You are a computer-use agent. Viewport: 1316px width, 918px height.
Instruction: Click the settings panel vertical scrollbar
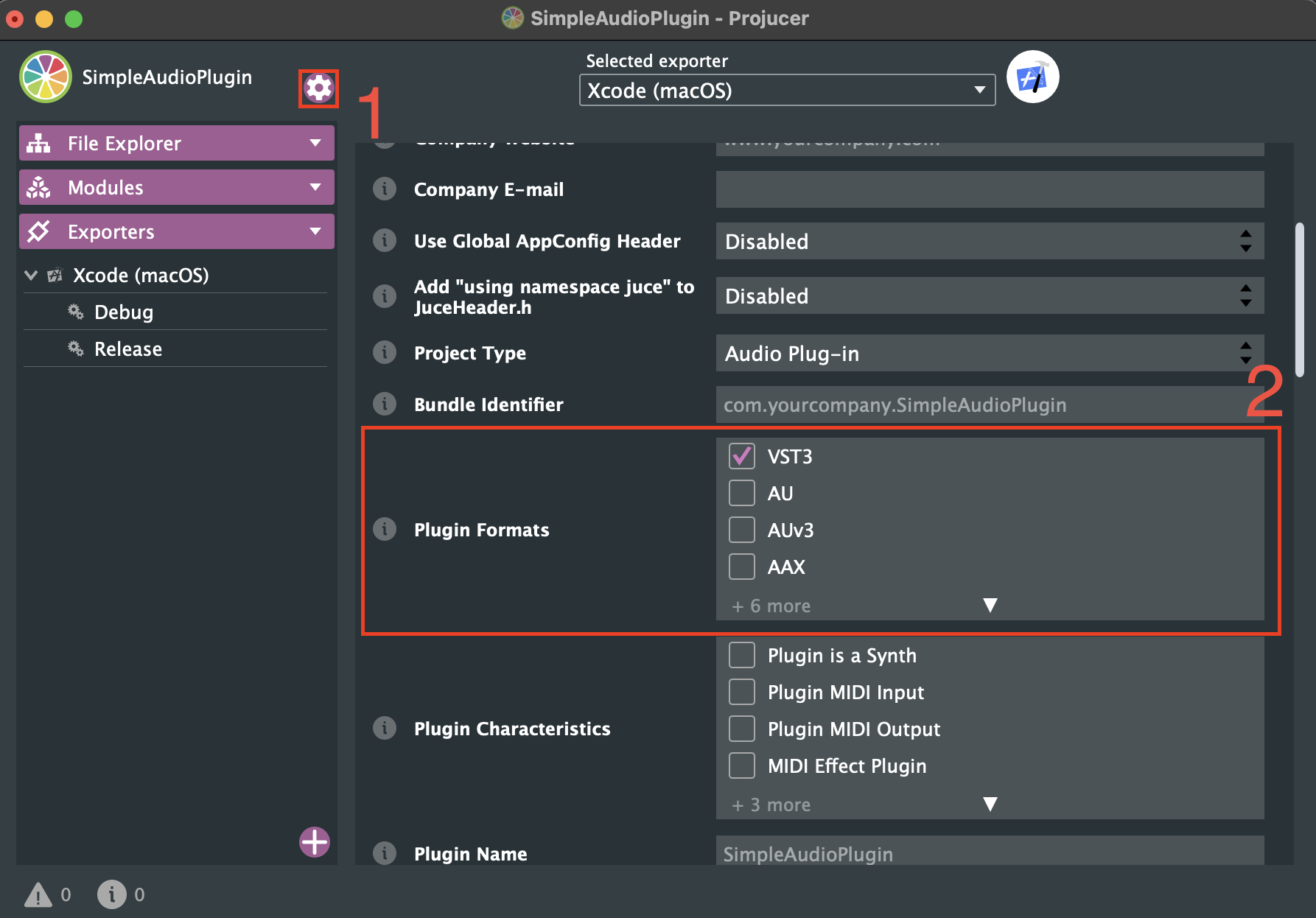tap(1300, 300)
